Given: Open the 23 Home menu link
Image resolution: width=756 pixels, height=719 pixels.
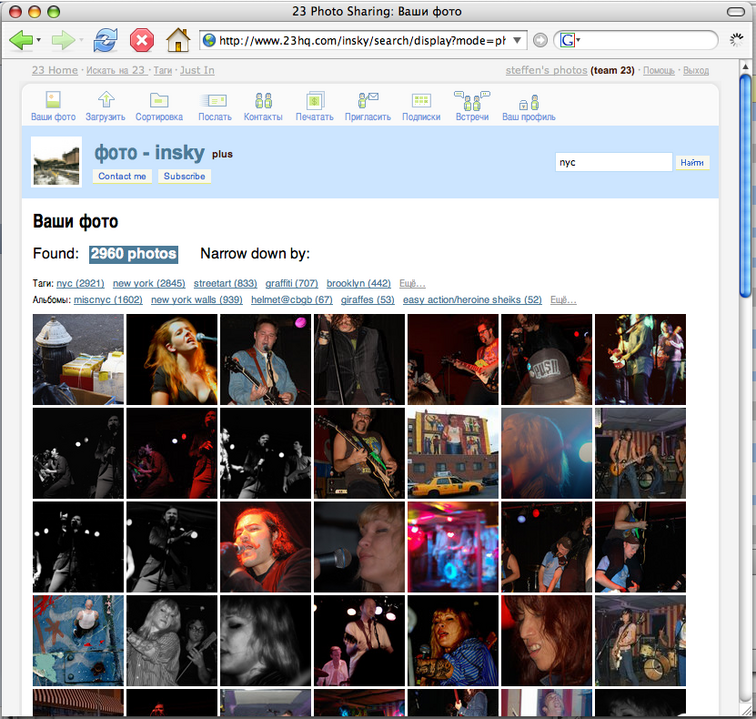Looking at the screenshot, I should pyautogui.click(x=54, y=70).
